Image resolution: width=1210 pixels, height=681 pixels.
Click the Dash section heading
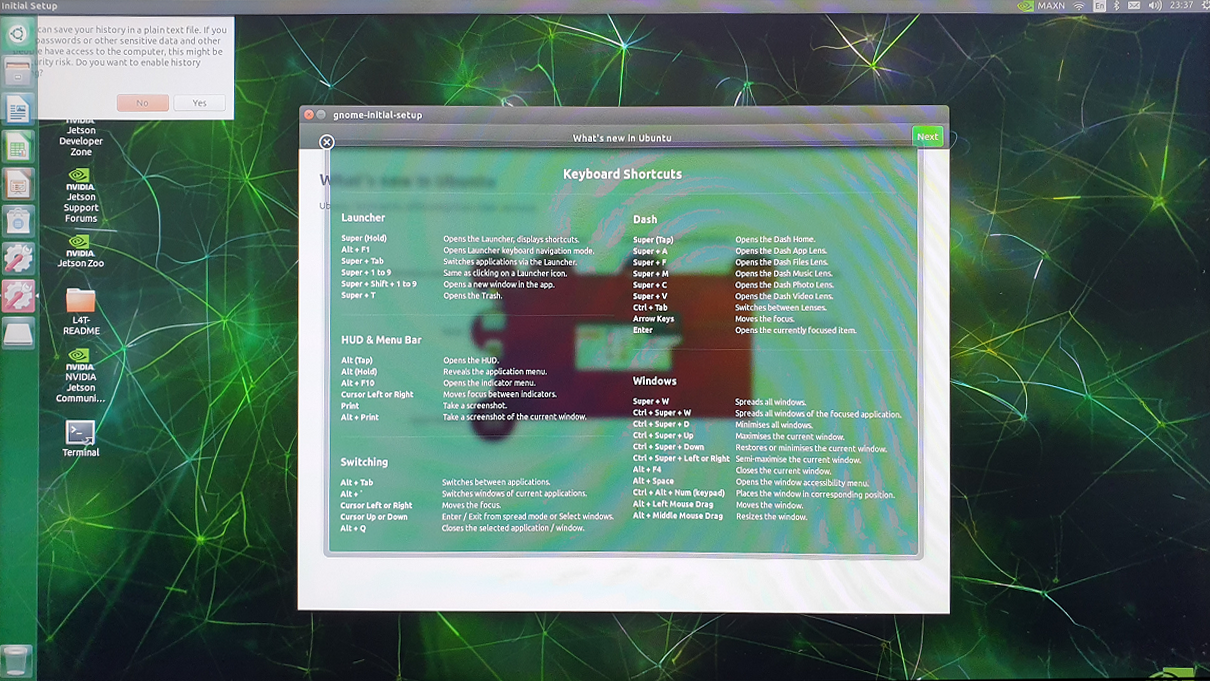coord(645,219)
